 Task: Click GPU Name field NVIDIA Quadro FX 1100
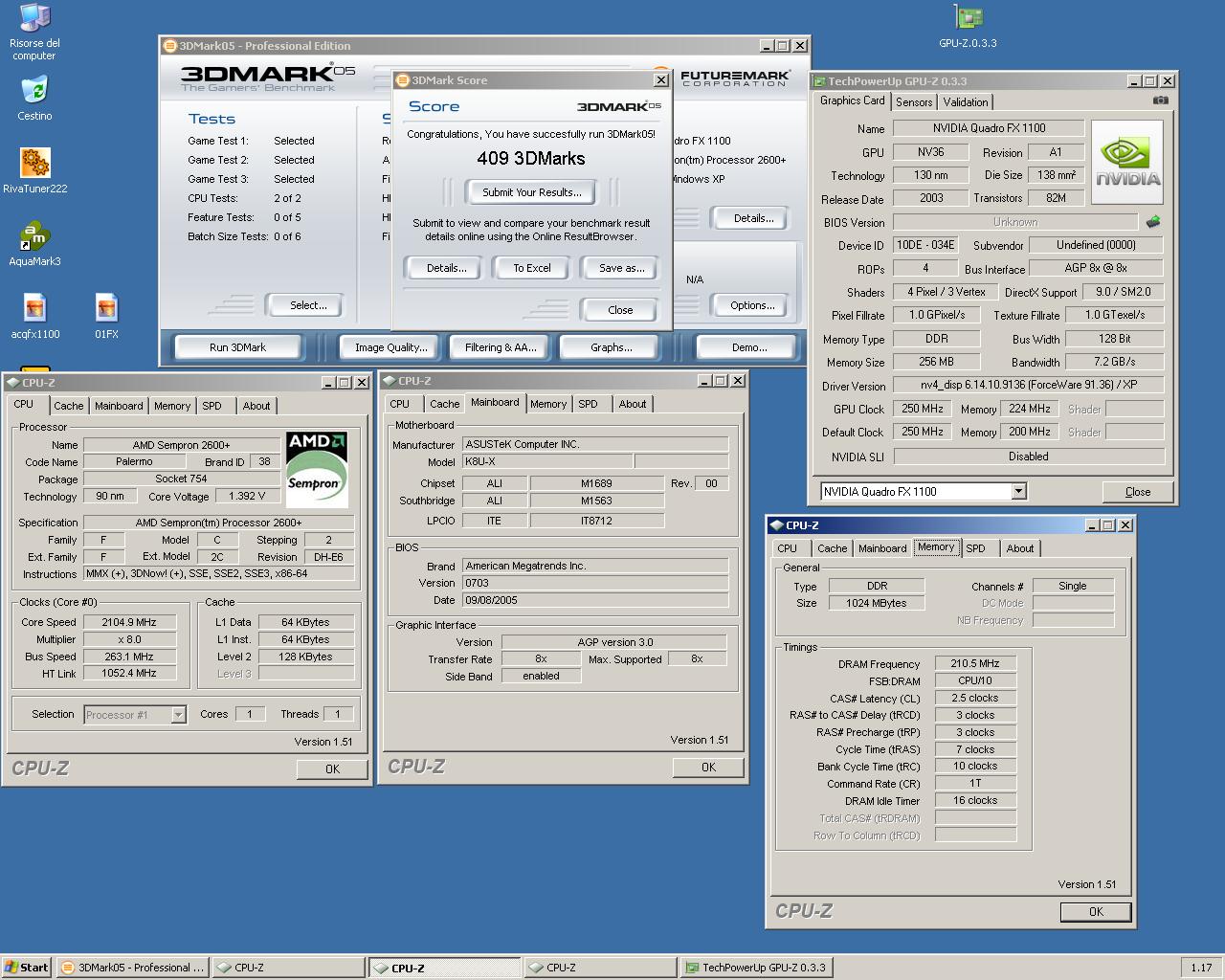[989, 128]
